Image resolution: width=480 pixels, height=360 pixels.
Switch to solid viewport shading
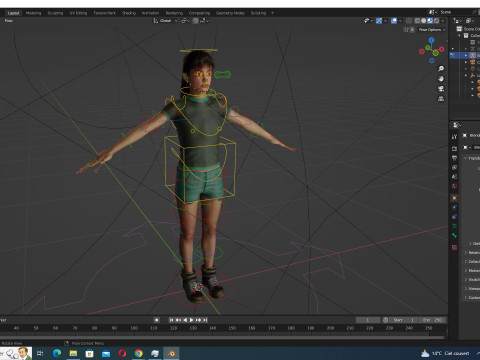click(x=424, y=21)
